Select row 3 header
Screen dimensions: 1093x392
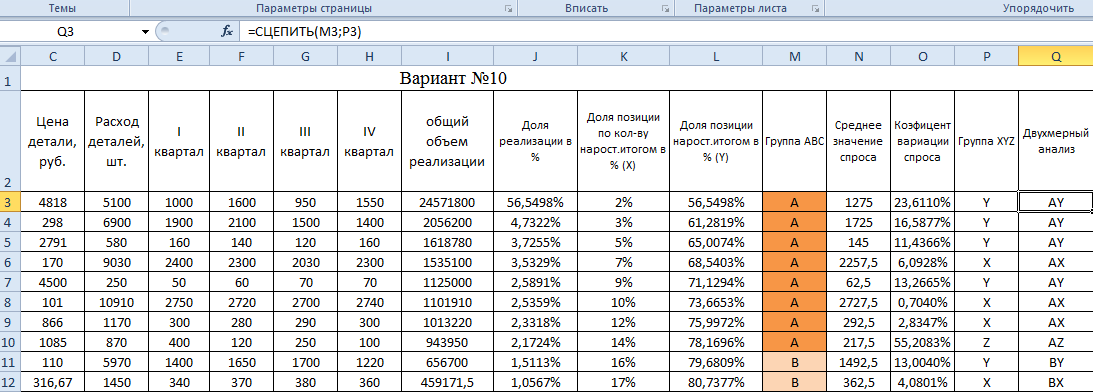pos(10,202)
